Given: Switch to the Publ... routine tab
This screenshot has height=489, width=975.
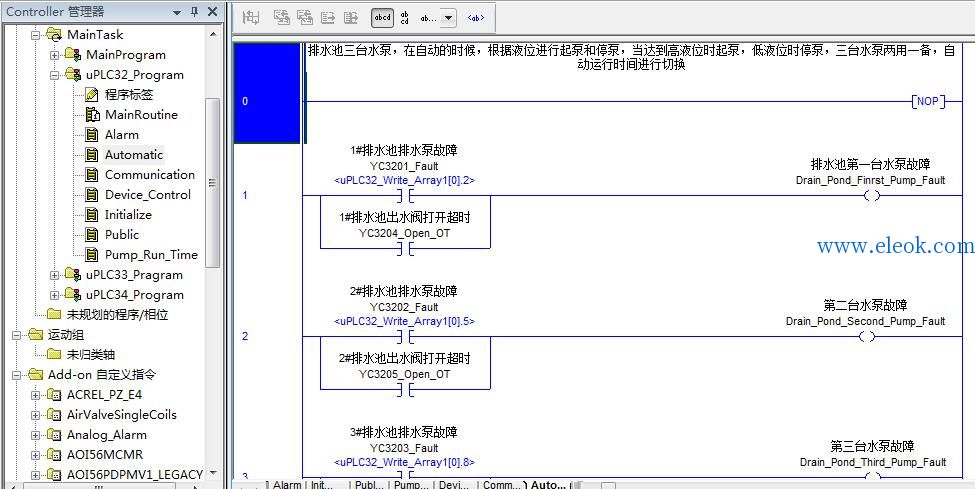Looking at the screenshot, I should click(371, 485).
